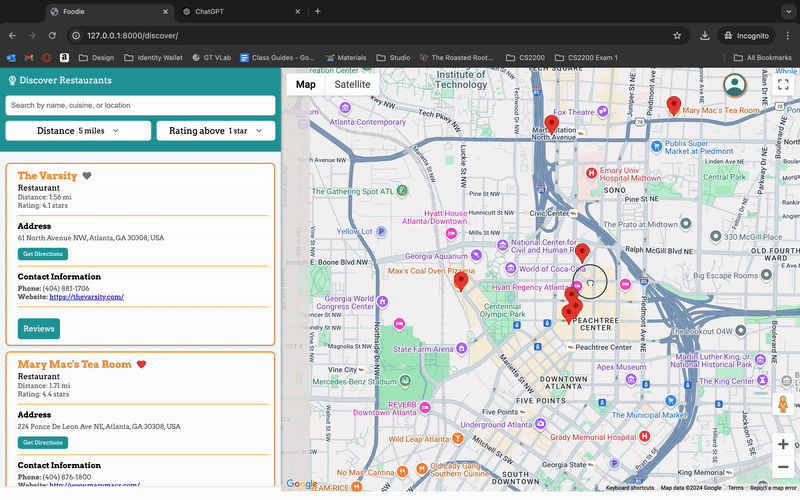The width and height of the screenshot is (800, 500).
Task: Reload the page
Action: (52, 35)
